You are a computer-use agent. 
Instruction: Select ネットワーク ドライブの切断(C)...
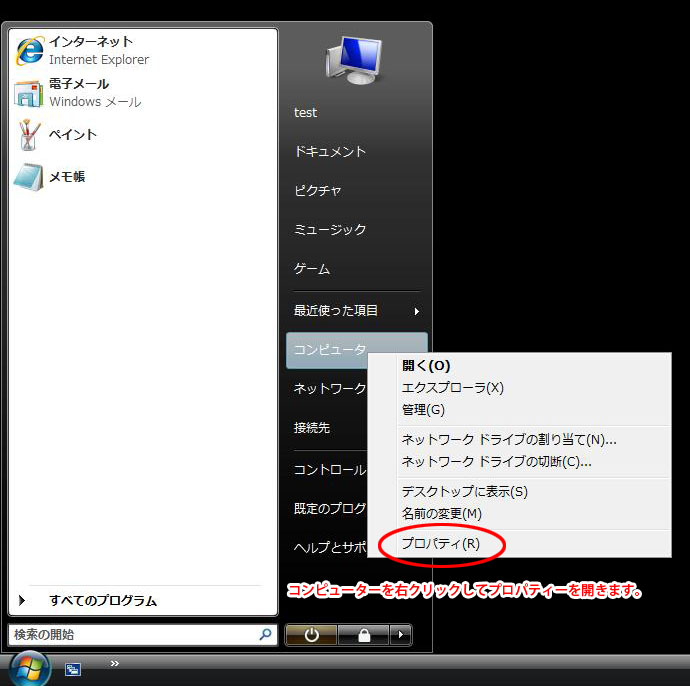pos(519,461)
